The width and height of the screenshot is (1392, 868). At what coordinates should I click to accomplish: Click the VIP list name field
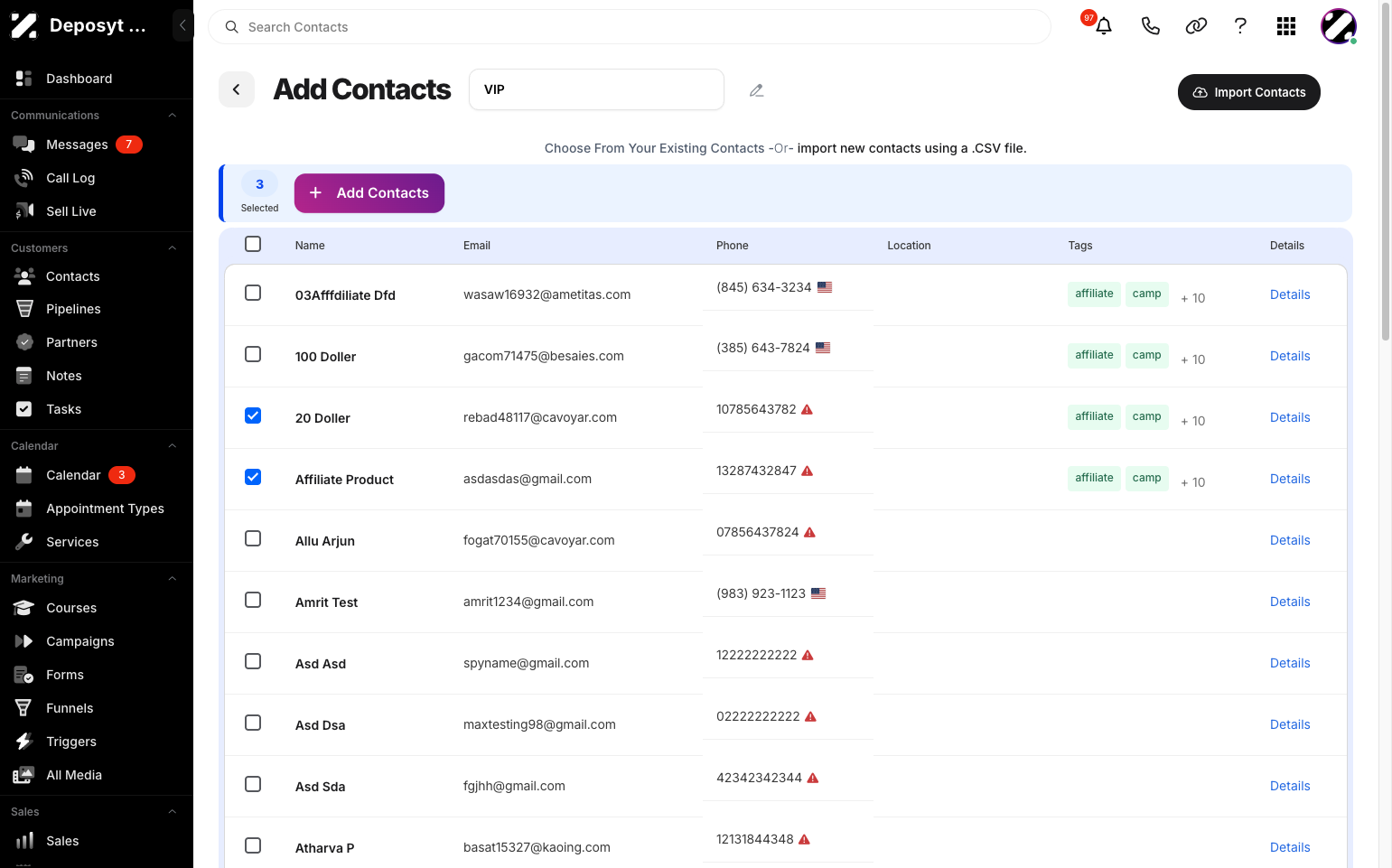pos(596,89)
